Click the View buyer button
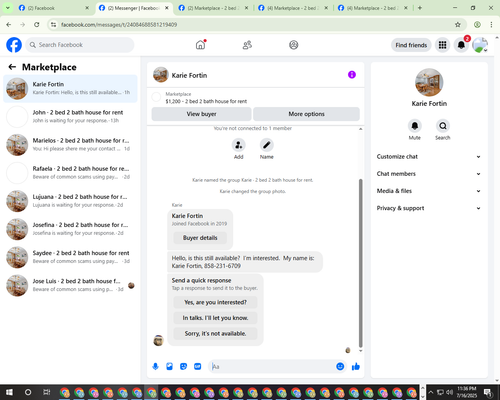500x400 pixels. point(201,114)
